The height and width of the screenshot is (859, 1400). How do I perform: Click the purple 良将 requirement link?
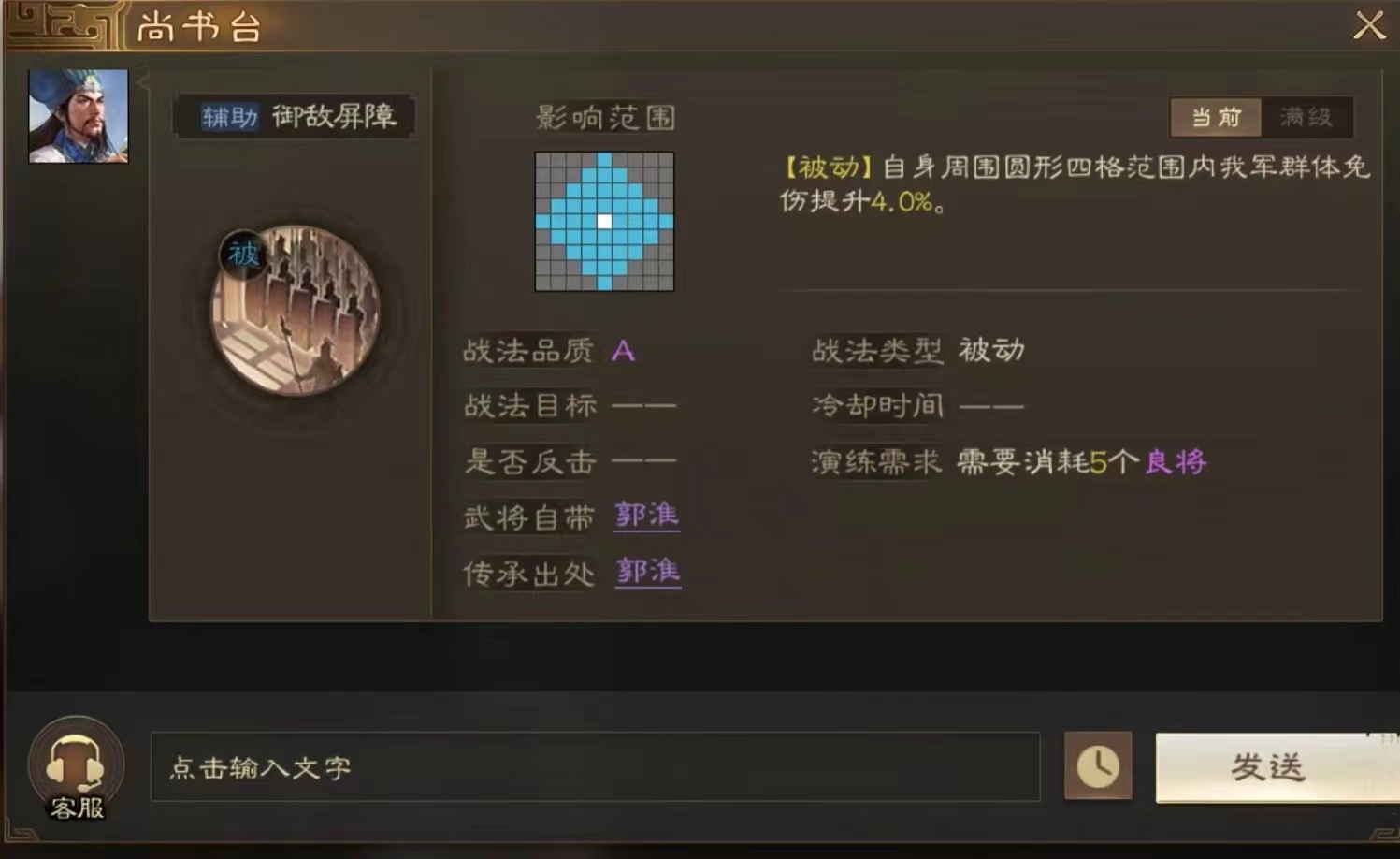1176,461
